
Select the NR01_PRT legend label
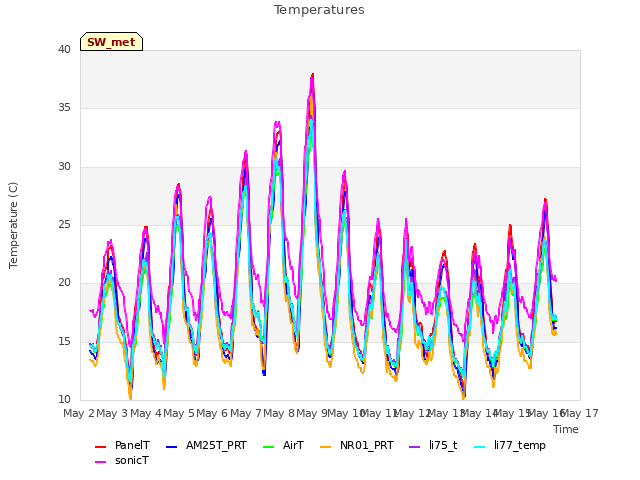click(367, 445)
